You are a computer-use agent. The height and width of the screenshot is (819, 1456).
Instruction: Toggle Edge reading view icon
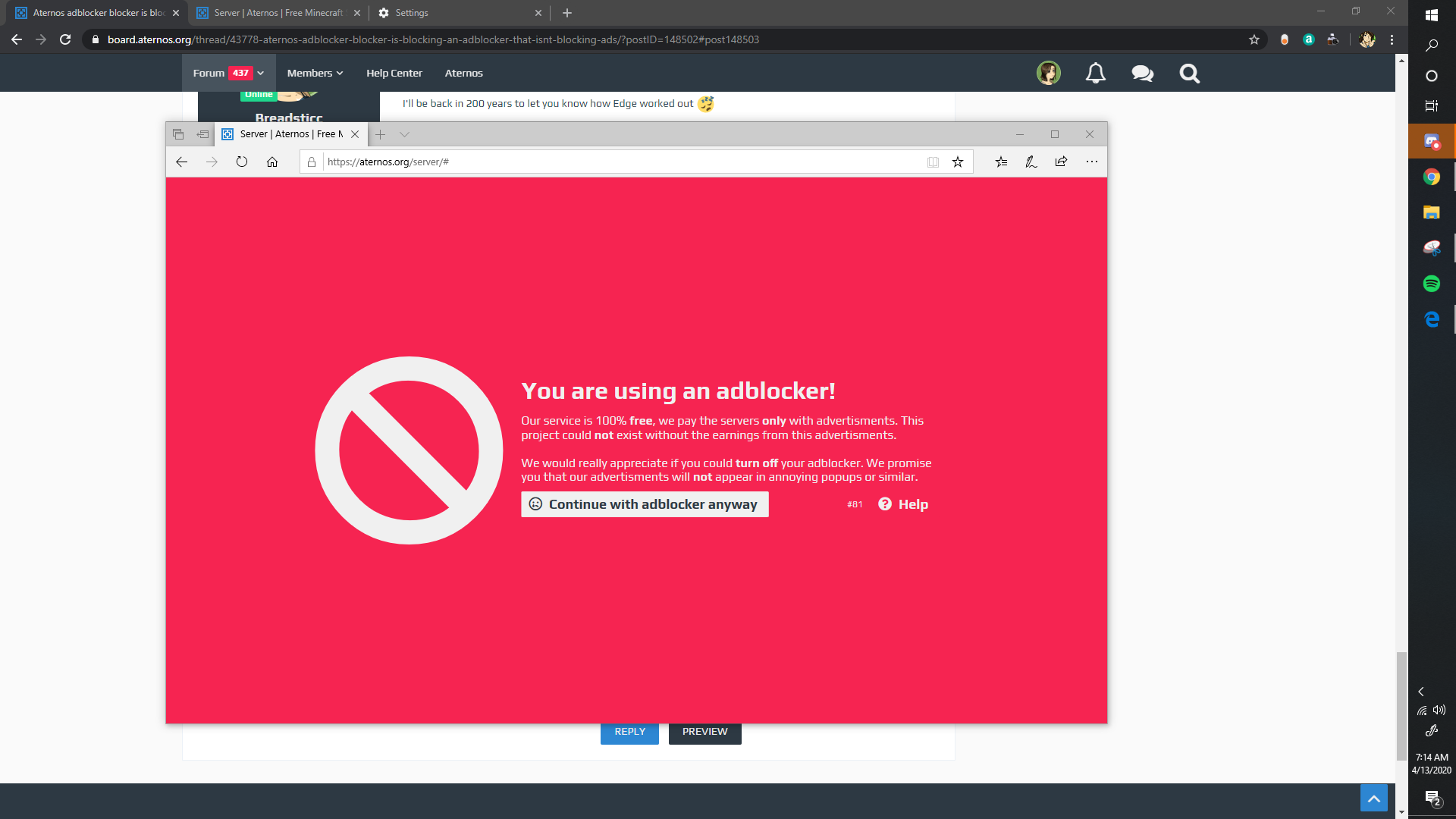pyautogui.click(x=933, y=162)
